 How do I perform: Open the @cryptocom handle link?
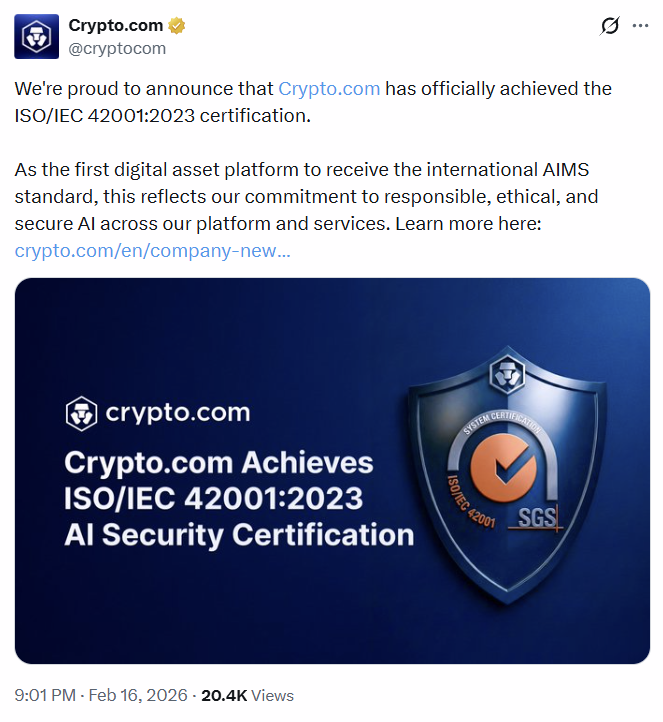pos(117,48)
